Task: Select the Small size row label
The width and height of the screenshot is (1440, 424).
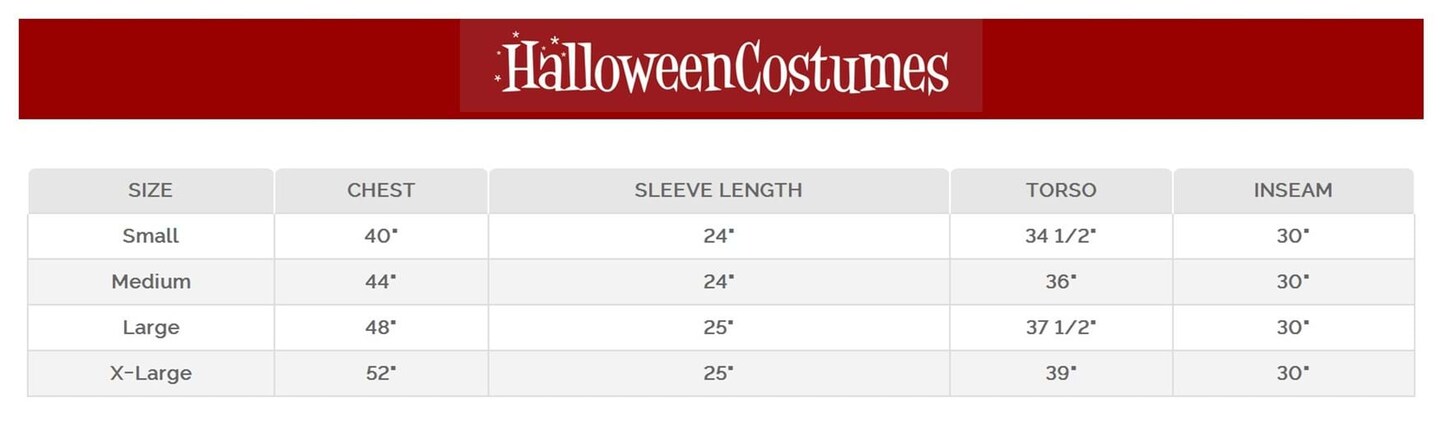Action: [150, 236]
